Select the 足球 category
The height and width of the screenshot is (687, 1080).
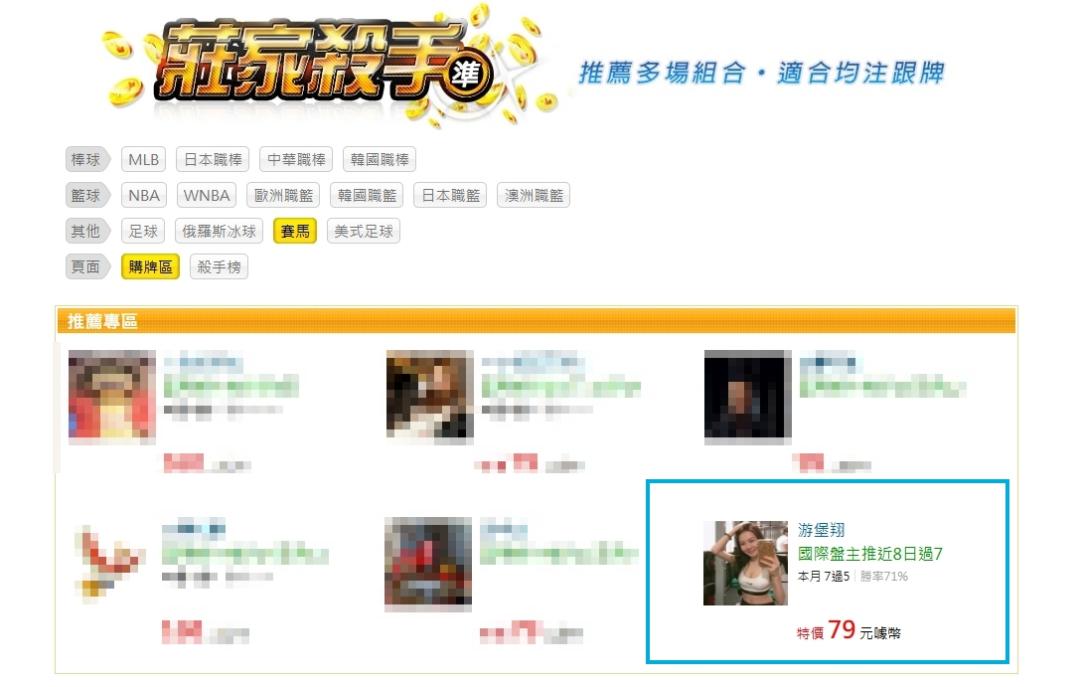[143, 231]
